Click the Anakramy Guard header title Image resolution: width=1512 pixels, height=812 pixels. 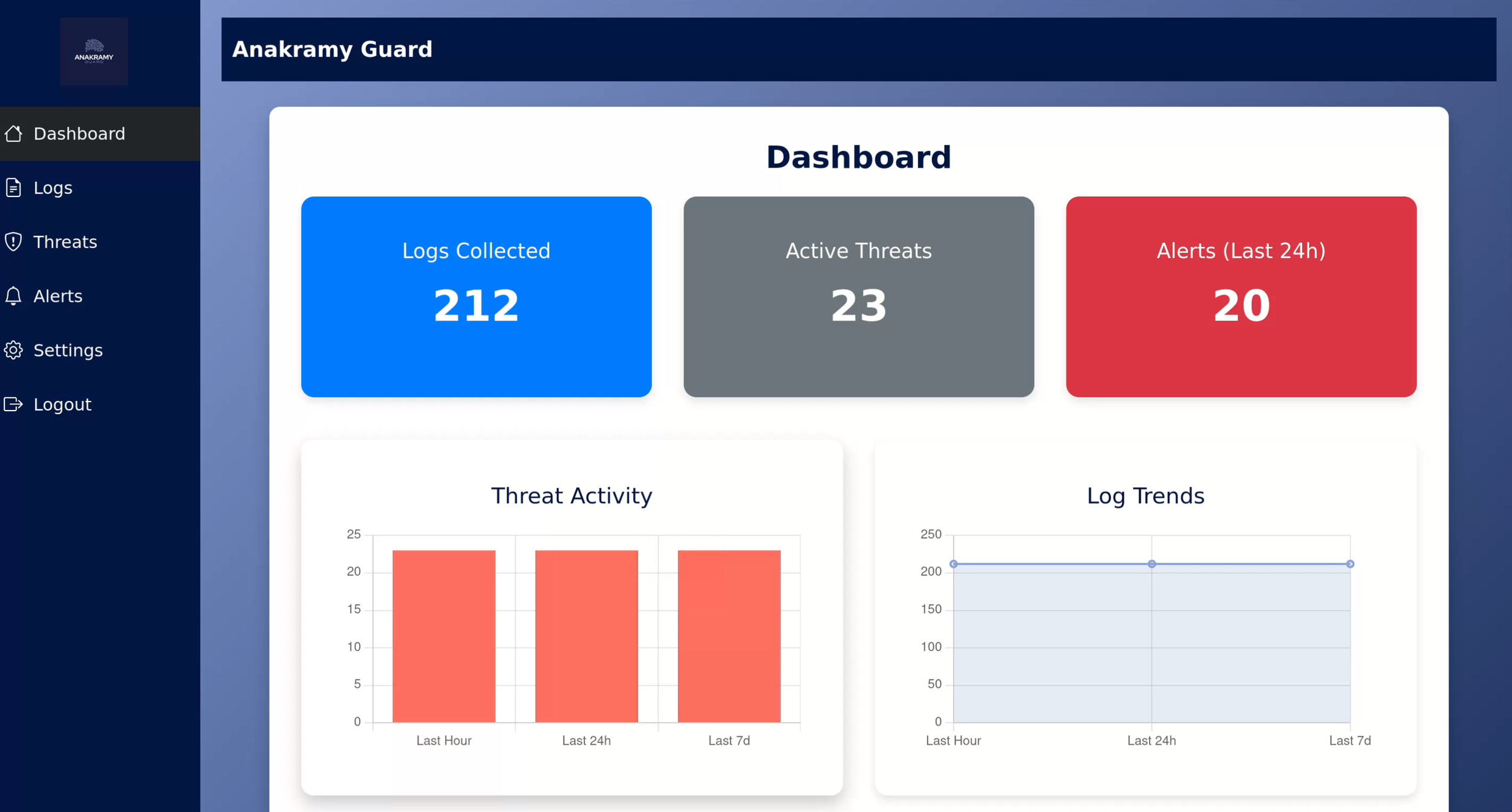tap(332, 50)
